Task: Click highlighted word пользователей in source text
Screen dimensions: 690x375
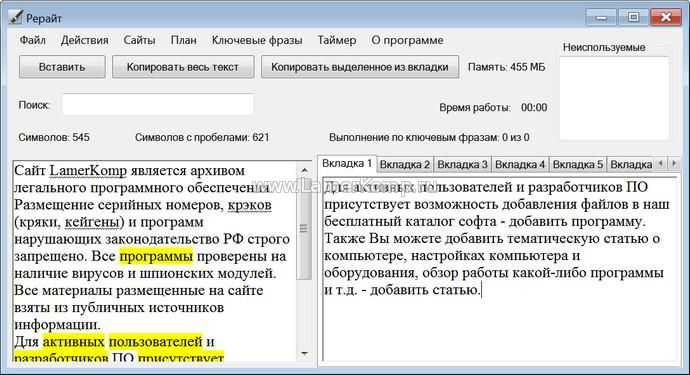Action: [x=156, y=342]
